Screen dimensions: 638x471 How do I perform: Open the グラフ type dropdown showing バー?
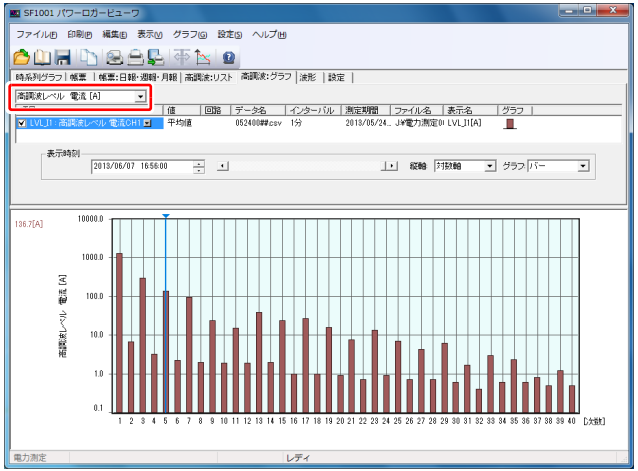582,165
